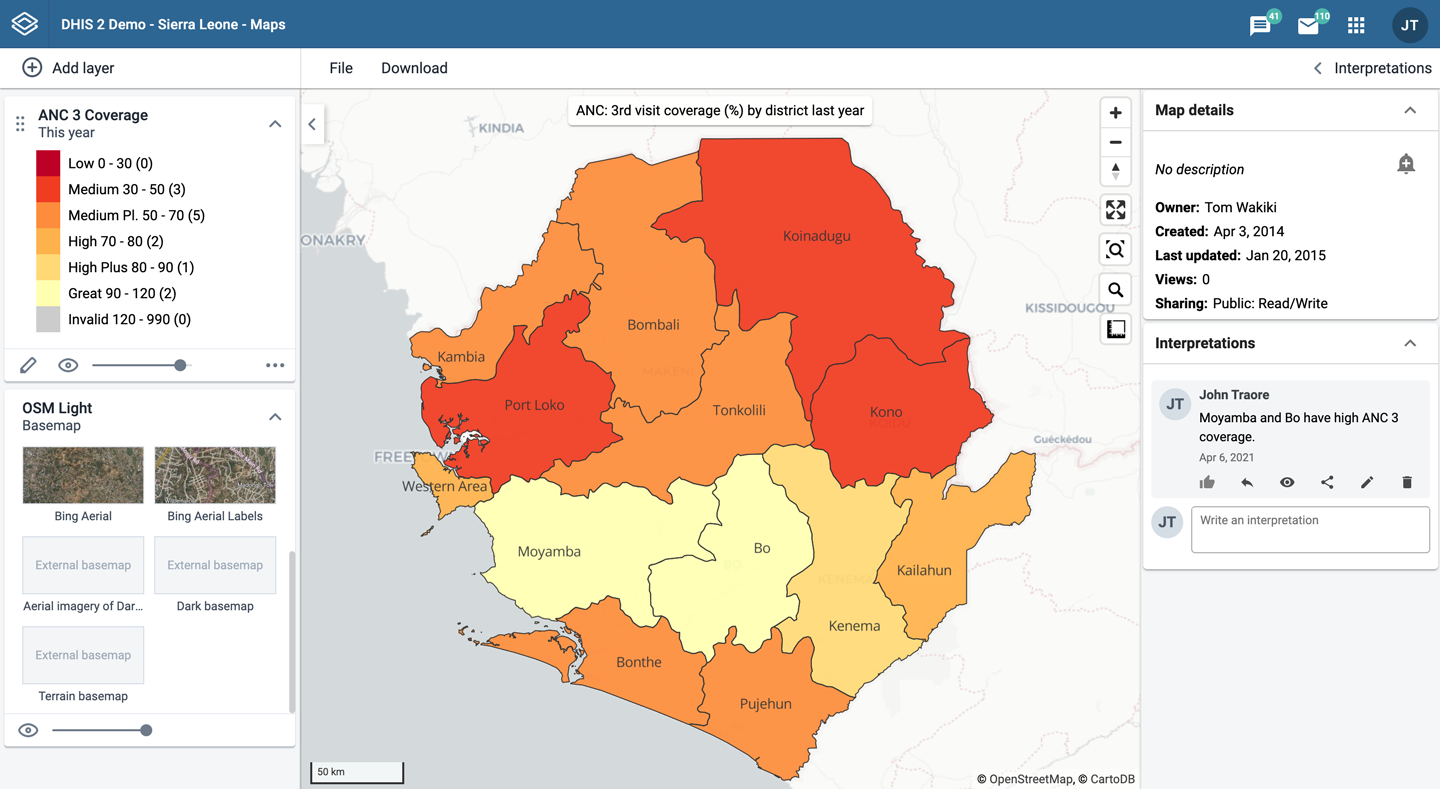Open the Download menu
The image size is (1440, 789).
click(414, 68)
